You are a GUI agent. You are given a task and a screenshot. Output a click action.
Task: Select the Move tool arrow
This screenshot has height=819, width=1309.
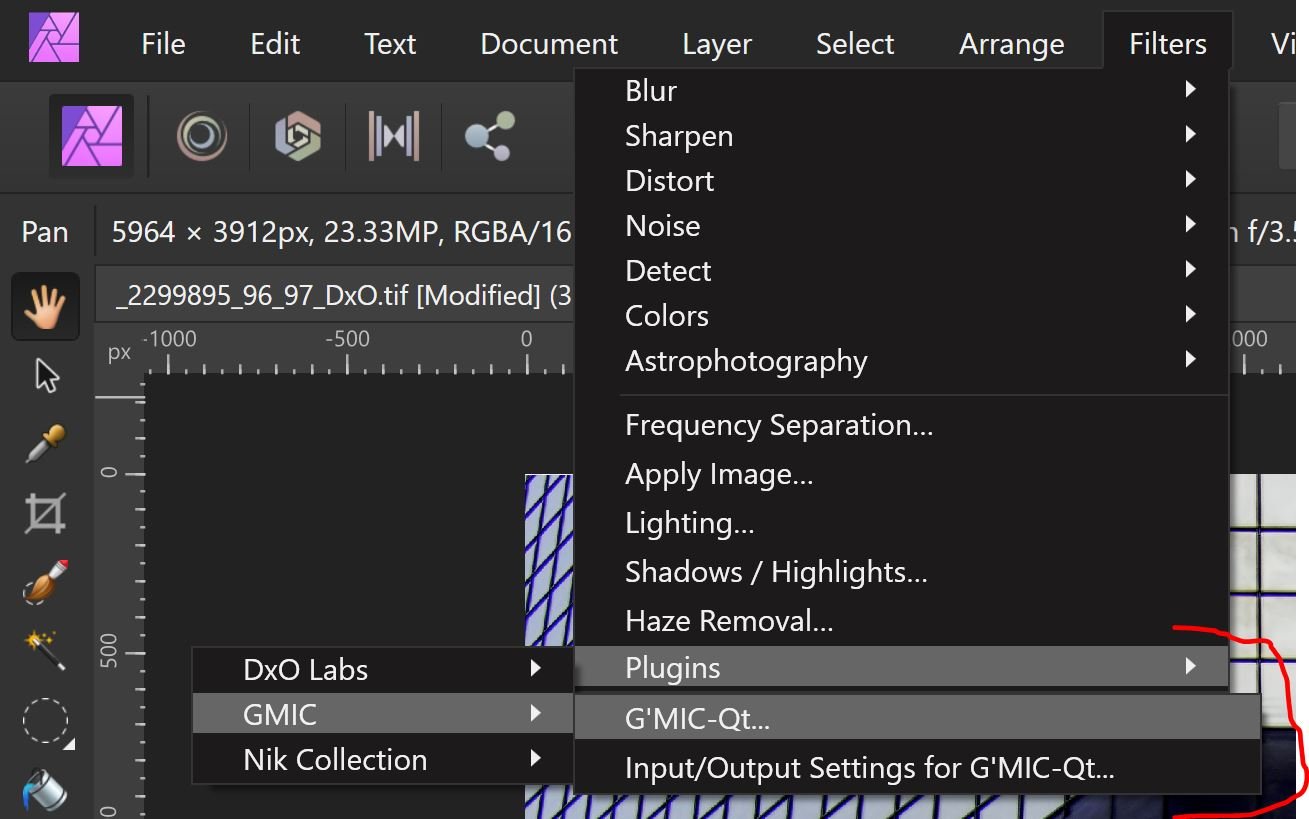[46, 377]
